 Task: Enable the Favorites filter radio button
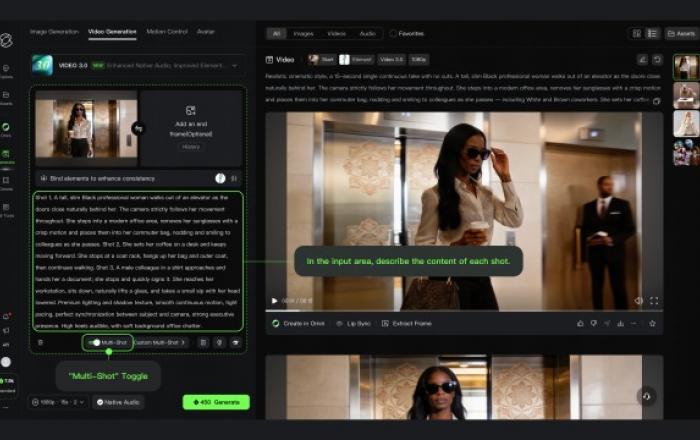tap(393, 33)
